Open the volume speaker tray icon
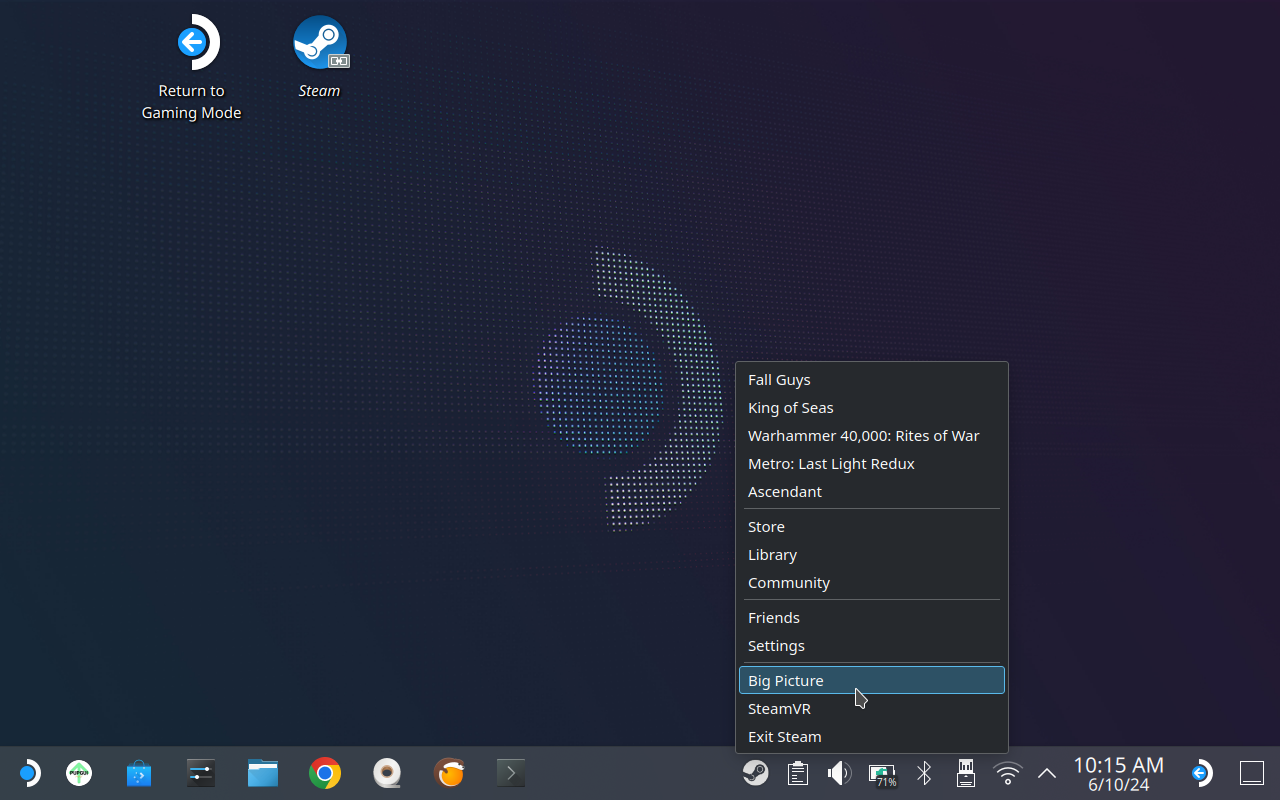This screenshot has height=800, width=1280. tap(839, 773)
